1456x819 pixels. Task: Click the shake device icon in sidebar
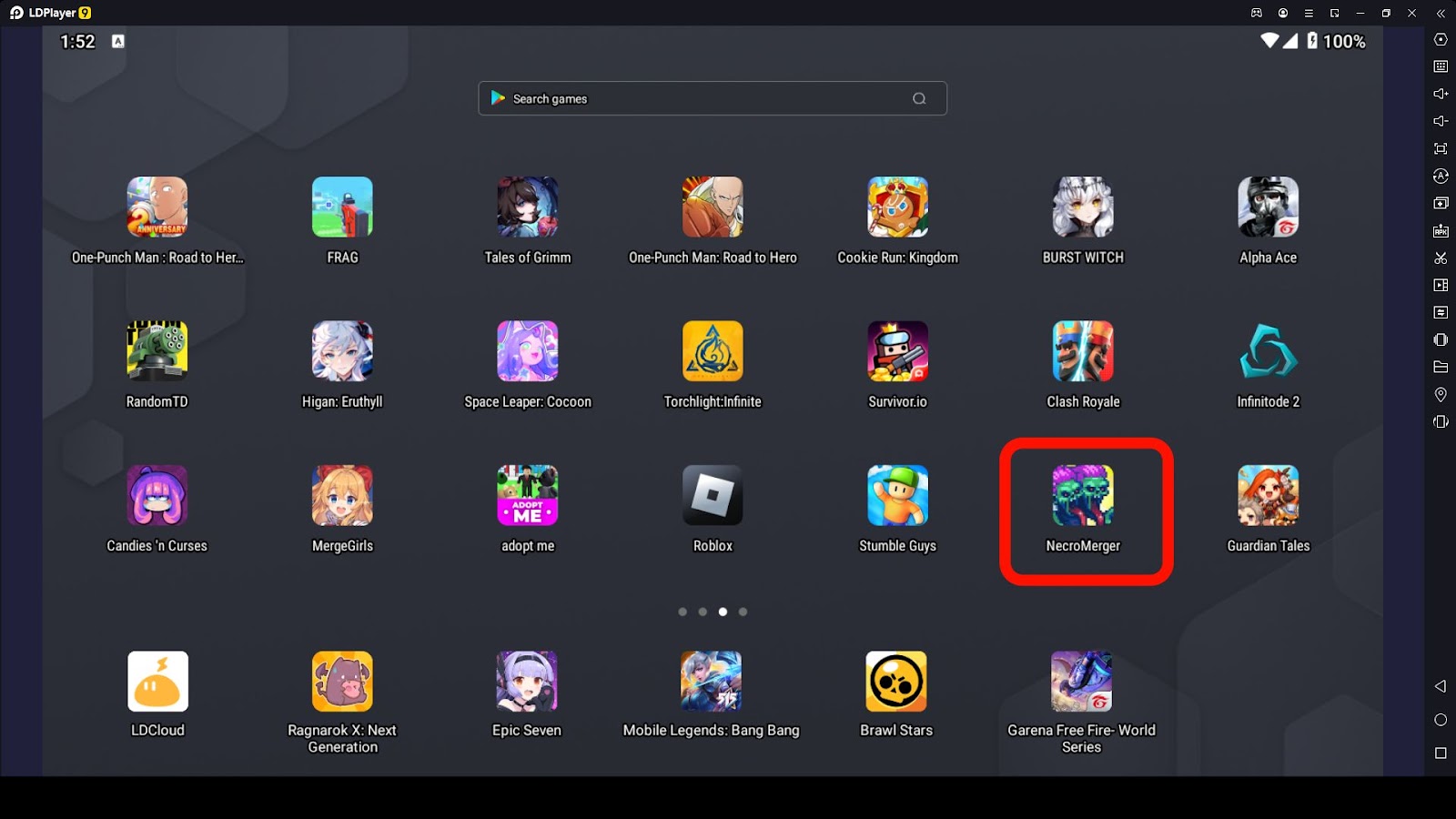click(x=1441, y=339)
